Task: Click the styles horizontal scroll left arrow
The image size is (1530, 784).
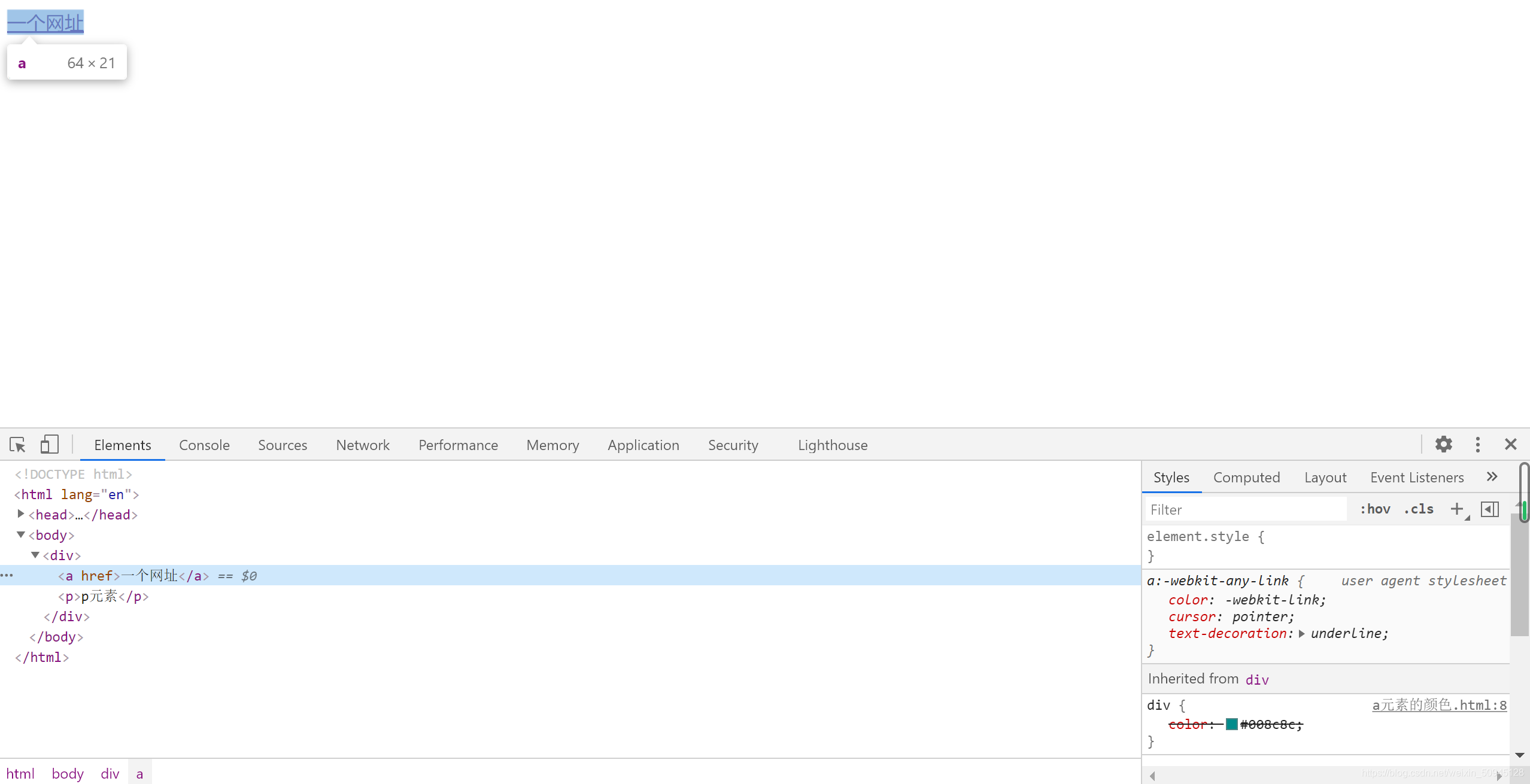Action: [x=1152, y=776]
